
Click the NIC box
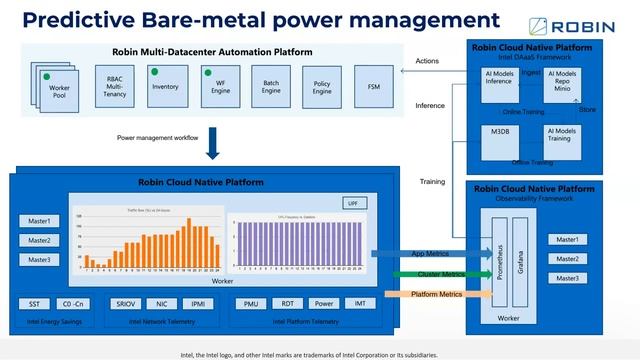pos(162,304)
